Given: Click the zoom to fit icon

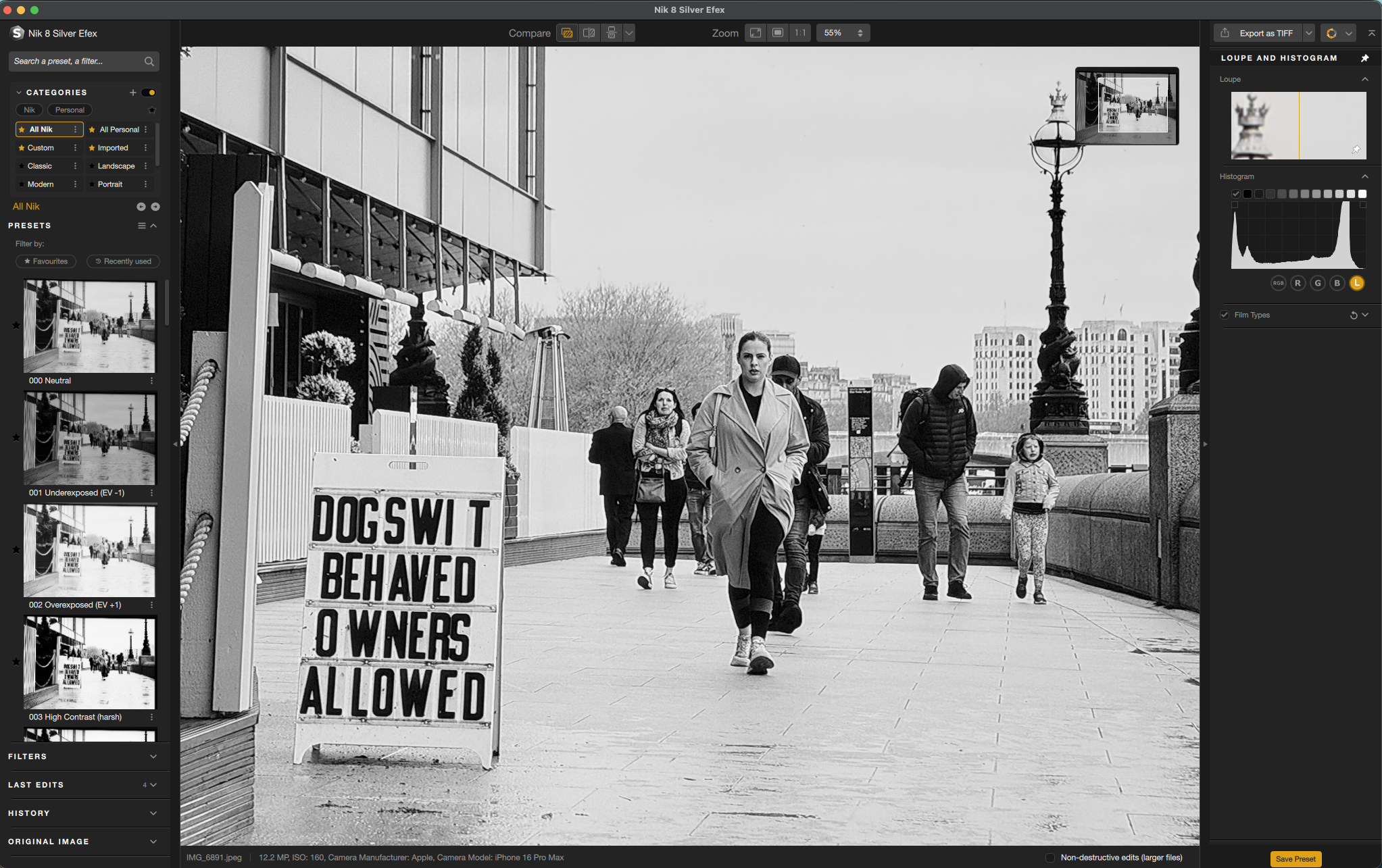Looking at the screenshot, I should [x=756, y=33].
